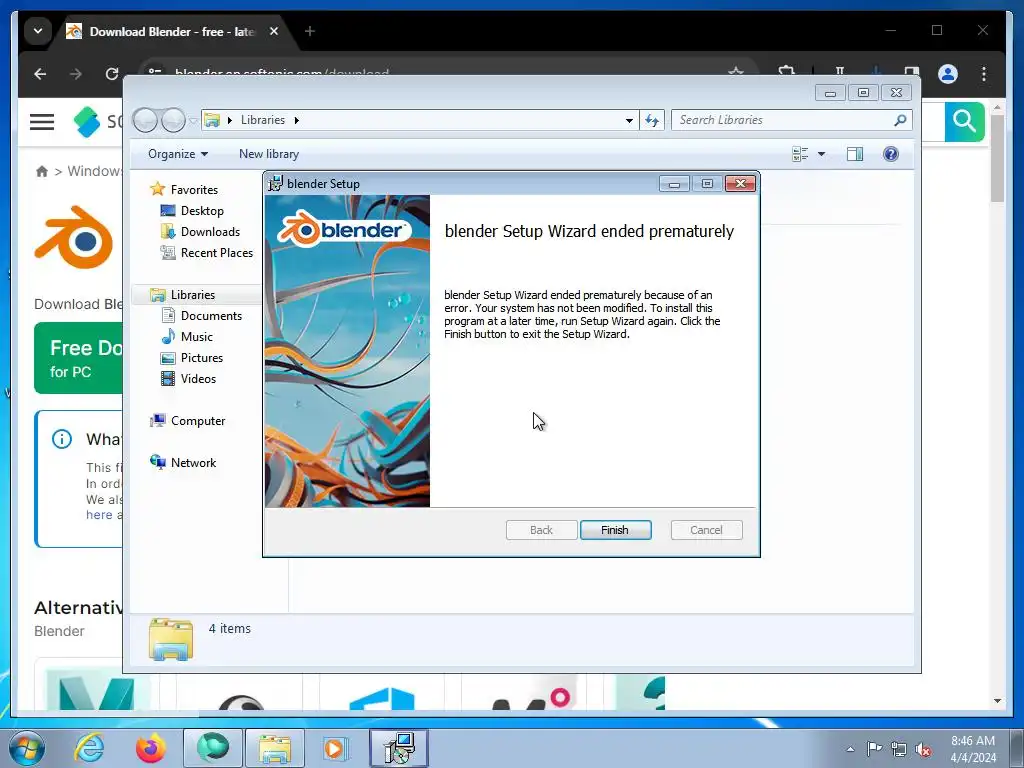This screenshot has width=1024, height=768.
Task: Click the installer icon in taskbar
Action: coord(399,748)
